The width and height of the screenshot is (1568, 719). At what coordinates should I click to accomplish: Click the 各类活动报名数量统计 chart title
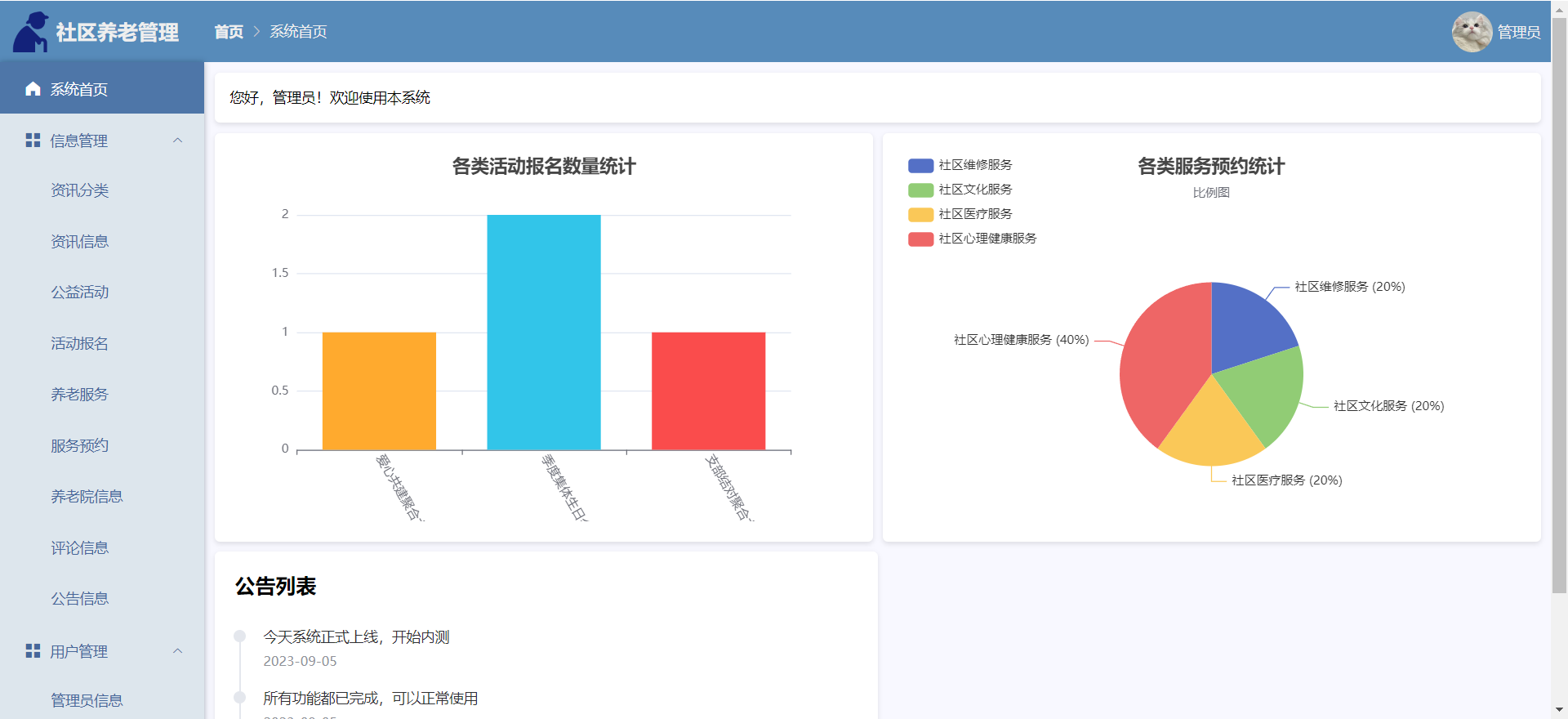point(544,167)
